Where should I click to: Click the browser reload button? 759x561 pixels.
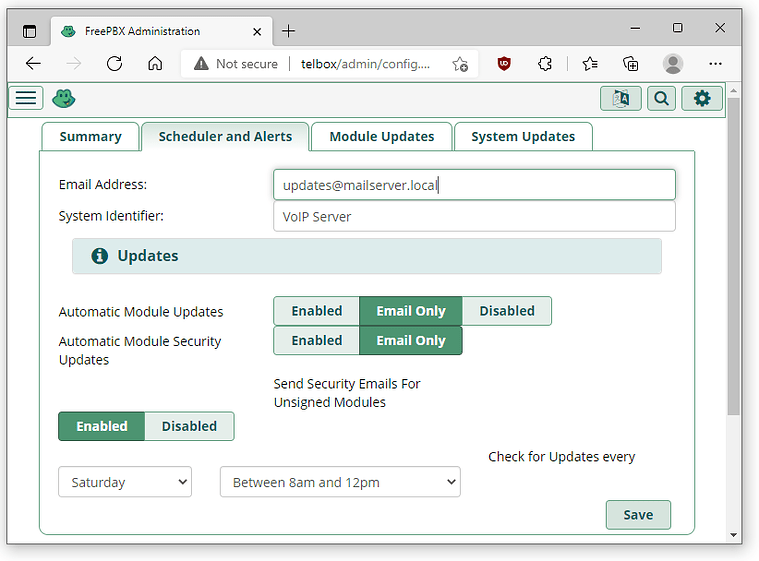click(x=114, y=63)
